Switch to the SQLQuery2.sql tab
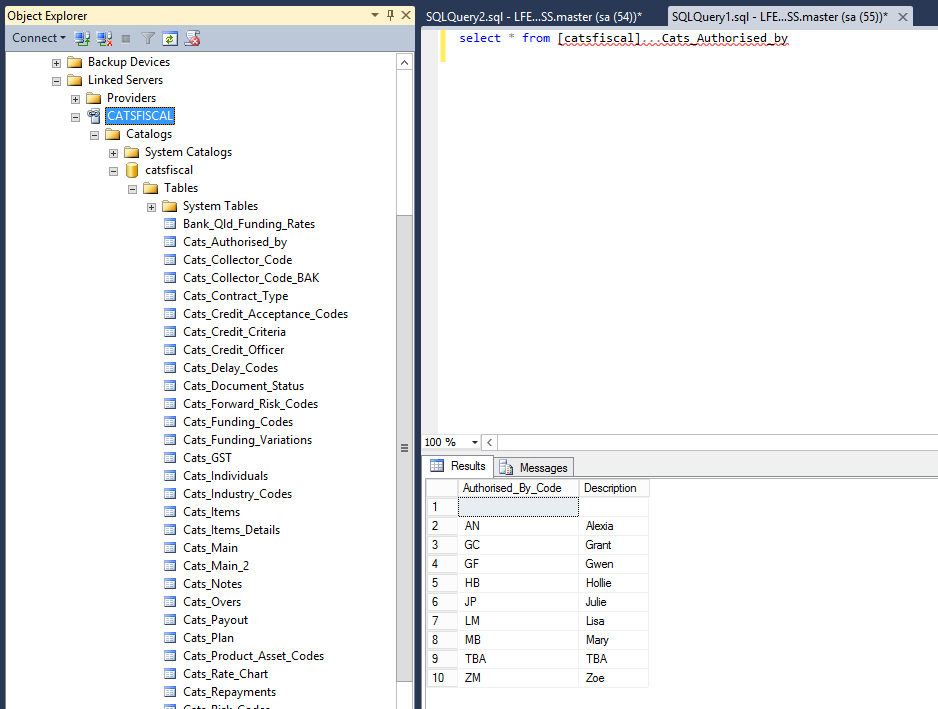 pyautogui.click(x=532, y=17)
